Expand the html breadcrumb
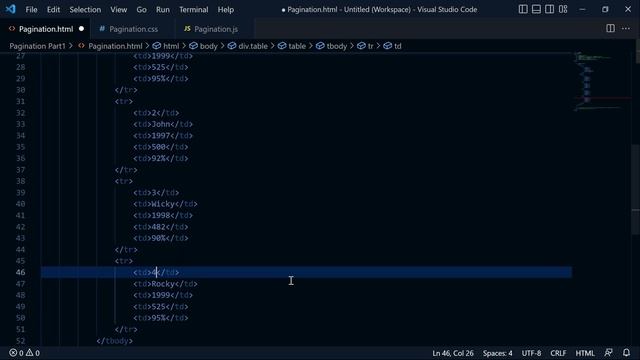 (x=171, y=46)
